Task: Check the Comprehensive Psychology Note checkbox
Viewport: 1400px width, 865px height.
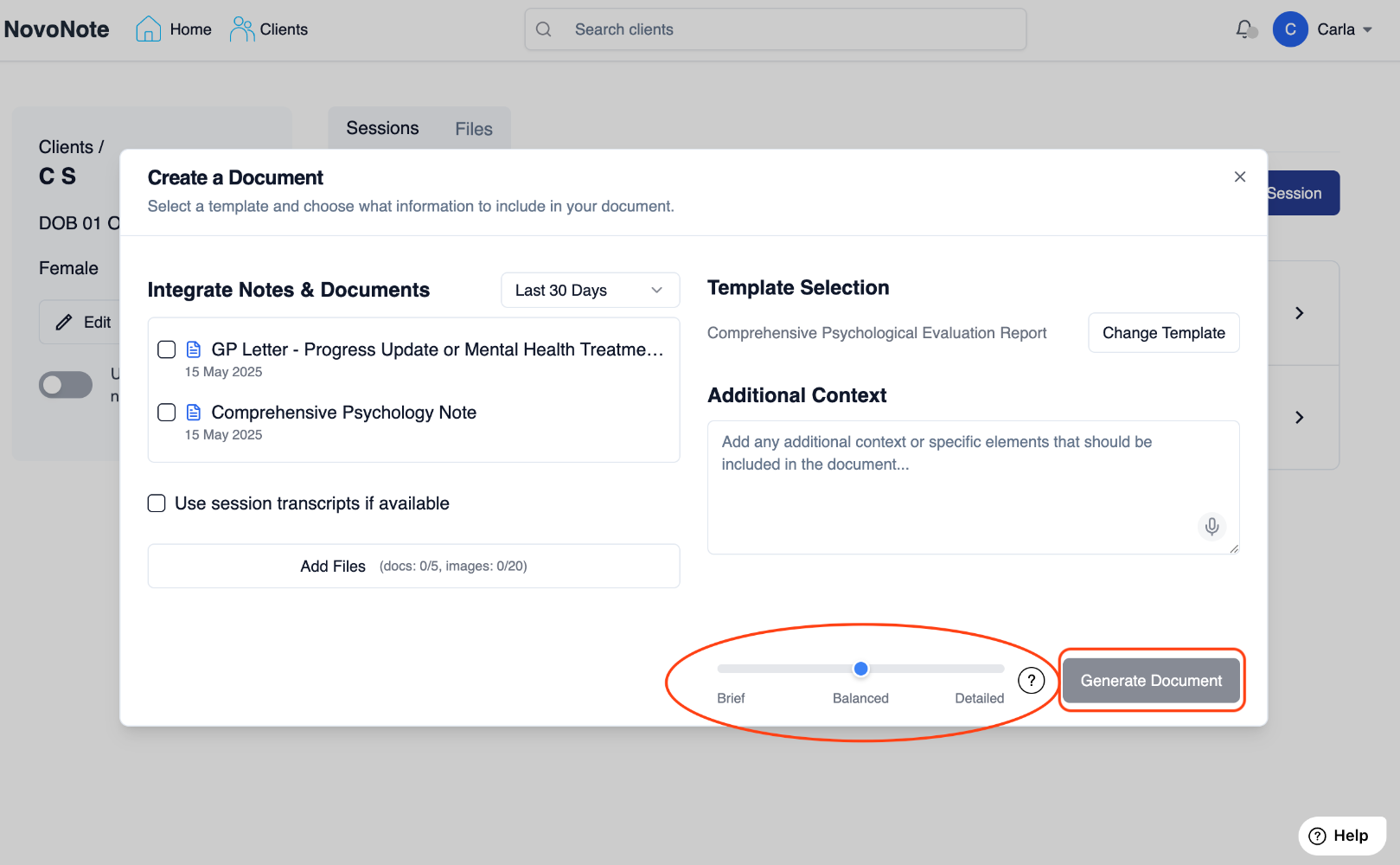Action: coord(167,413)
